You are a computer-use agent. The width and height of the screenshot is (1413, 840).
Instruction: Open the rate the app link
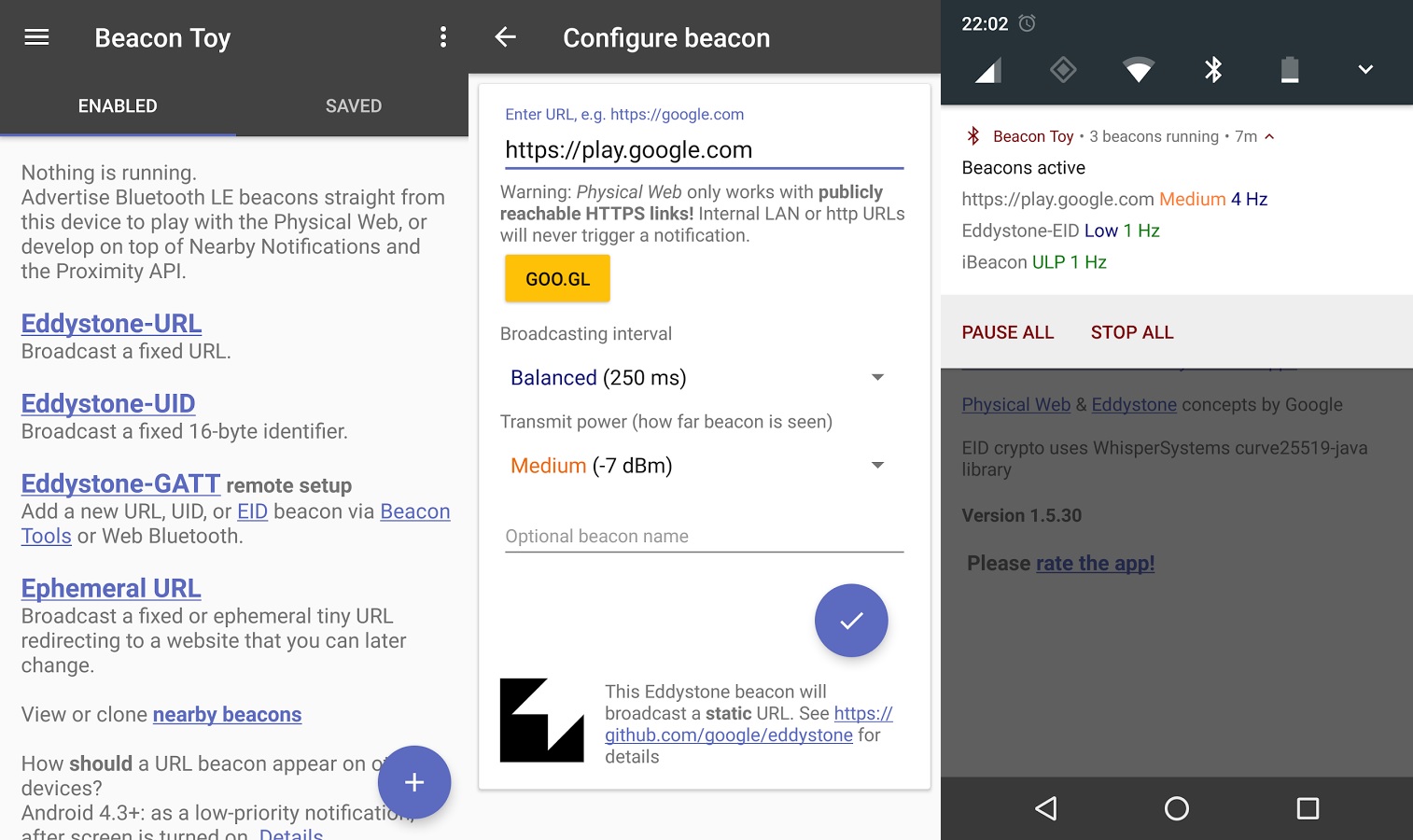coord(1095,563)
